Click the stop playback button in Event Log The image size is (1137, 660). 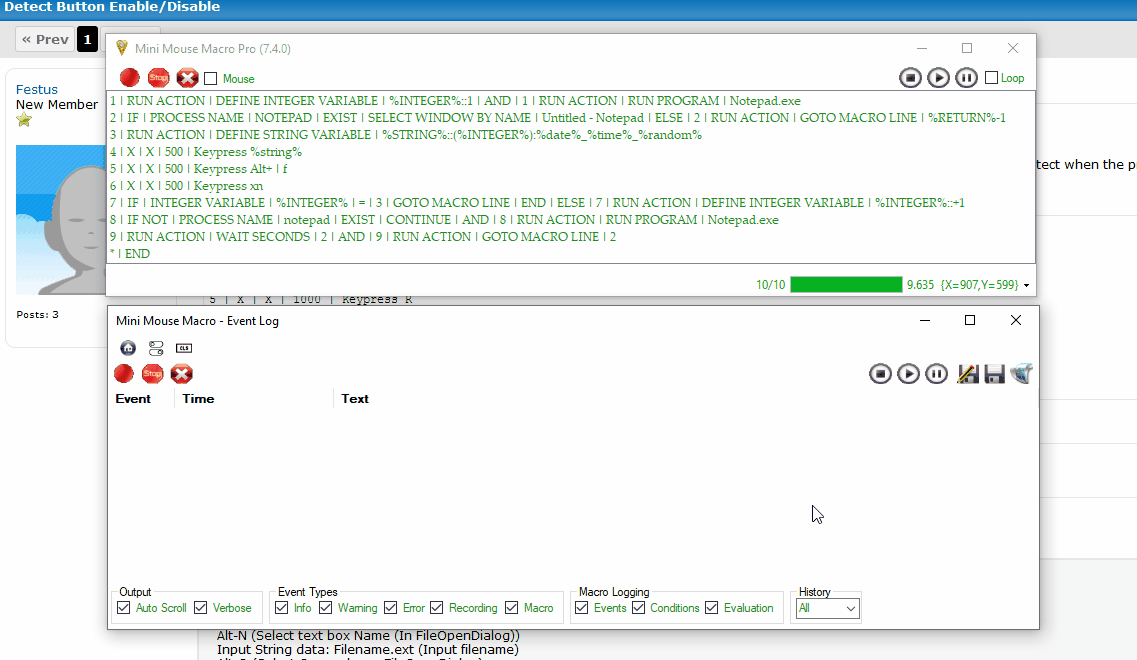point(880,374)
